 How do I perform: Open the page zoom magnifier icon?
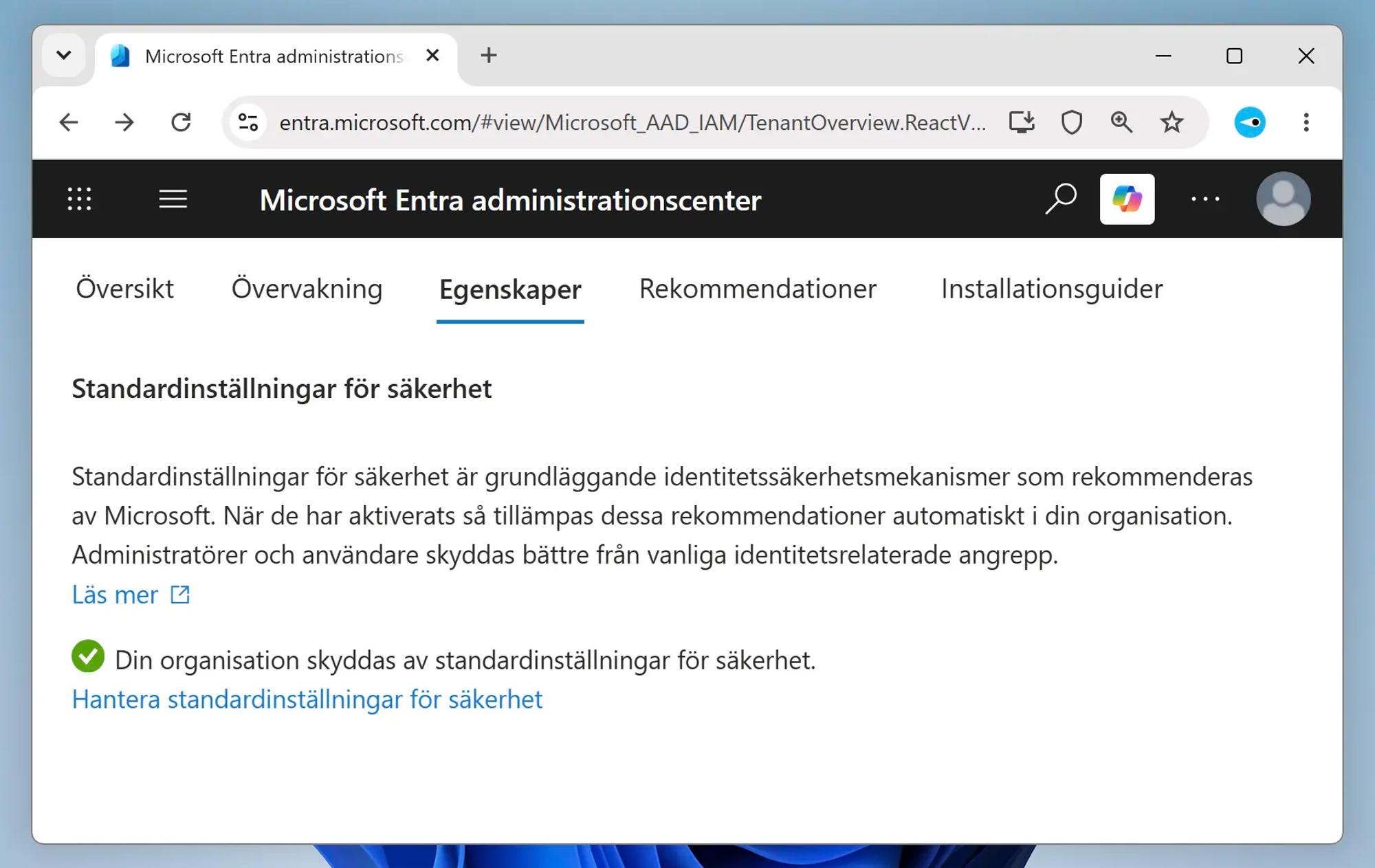[1121, 122]
